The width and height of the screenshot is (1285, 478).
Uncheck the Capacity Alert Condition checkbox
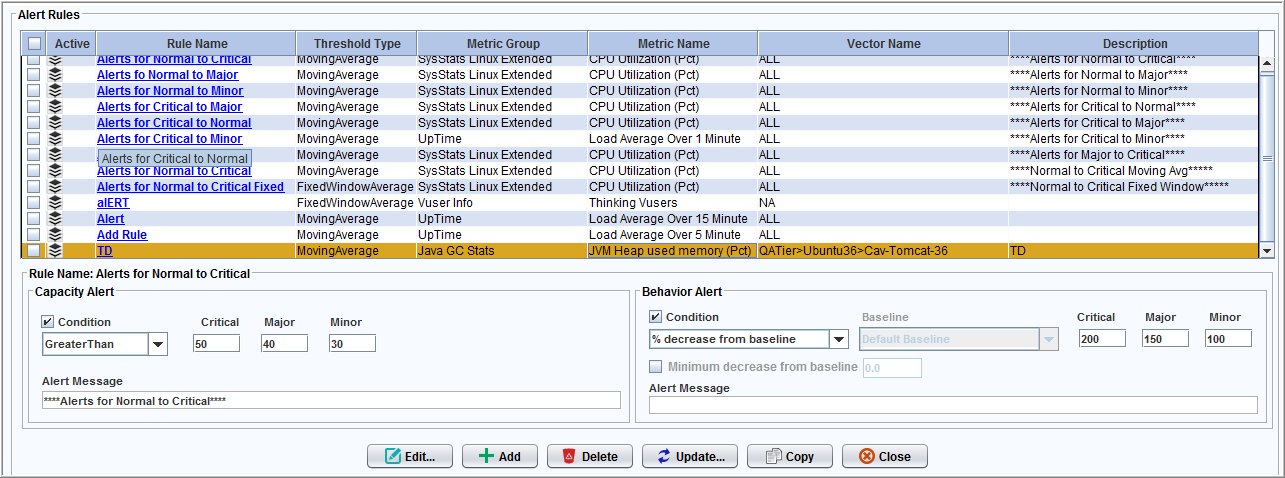click(x=47, y=322)
